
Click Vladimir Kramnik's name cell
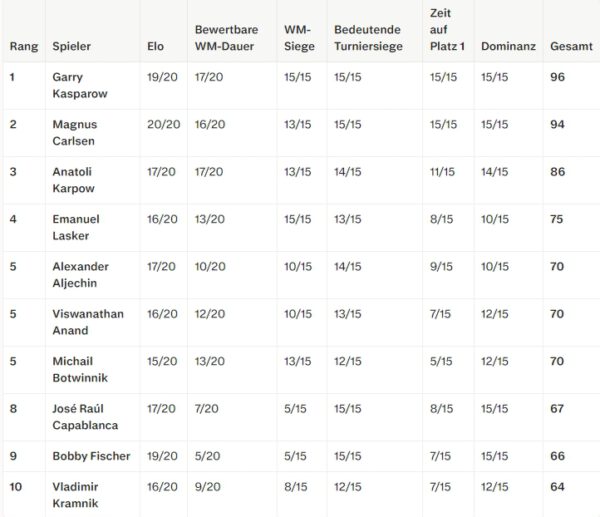tap(75, 495)
